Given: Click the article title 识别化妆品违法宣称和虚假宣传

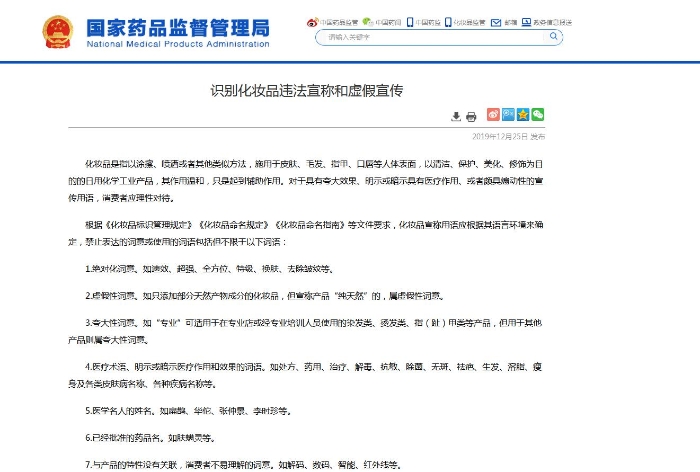Looking at the screenshot, I should 306,90.
